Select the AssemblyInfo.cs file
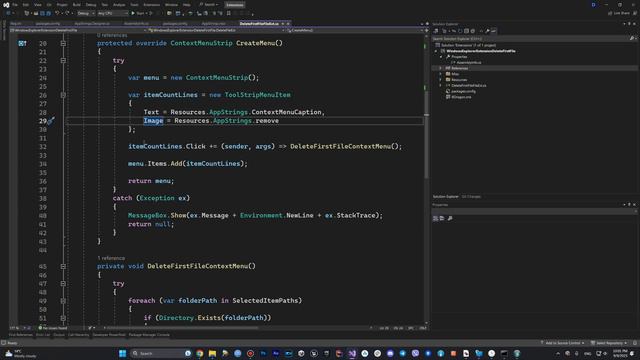Image resolution: width=640 pixels, height=360 pixels. [469, 62]
